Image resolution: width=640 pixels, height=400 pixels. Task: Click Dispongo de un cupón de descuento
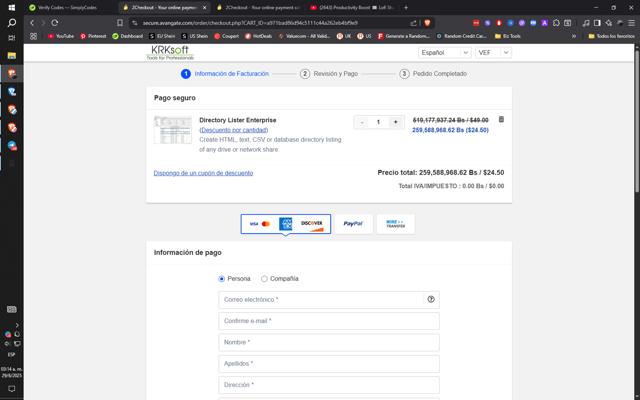(203, 173)
